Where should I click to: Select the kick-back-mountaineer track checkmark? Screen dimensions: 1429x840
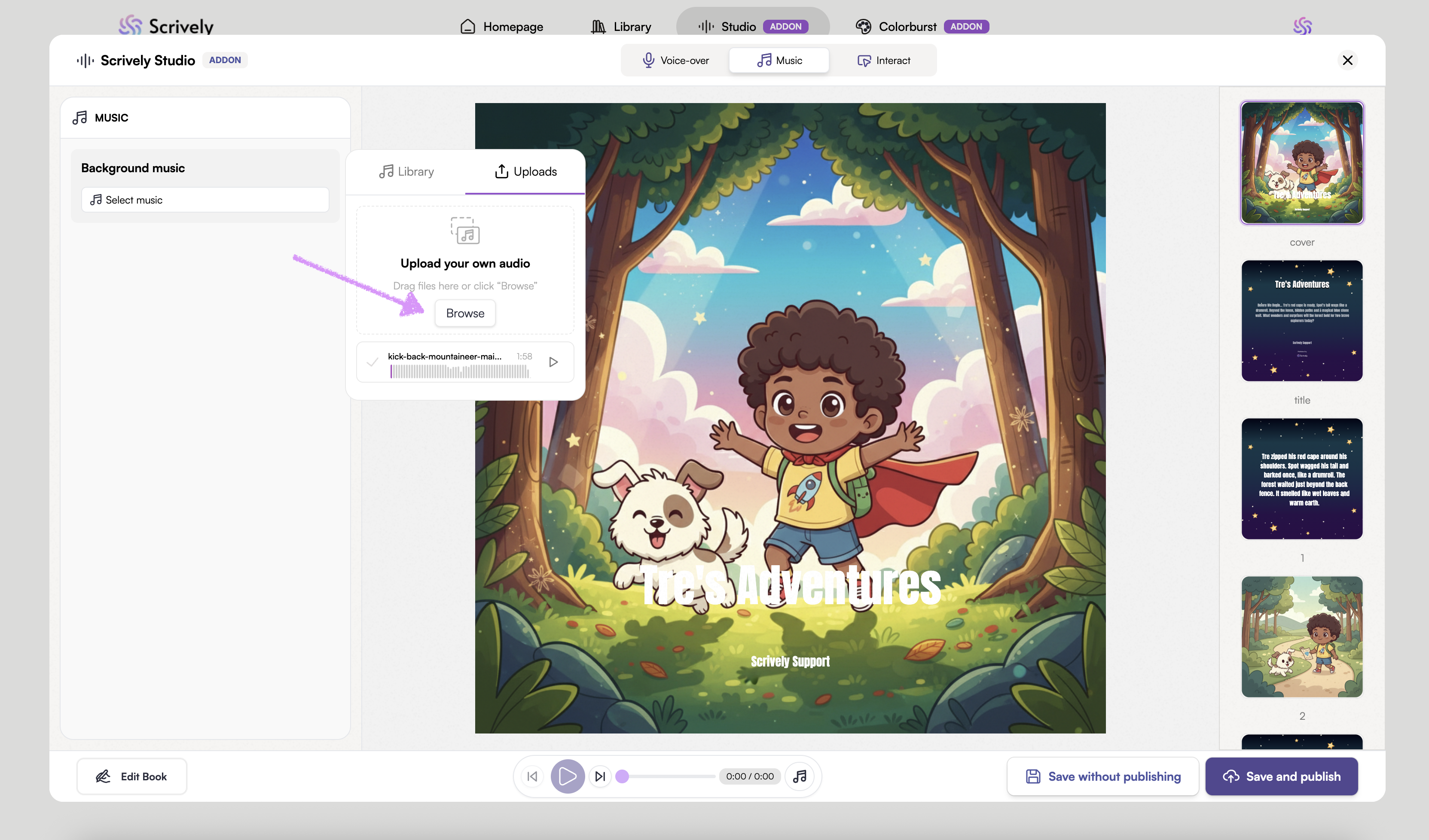[x=373, y=362]
